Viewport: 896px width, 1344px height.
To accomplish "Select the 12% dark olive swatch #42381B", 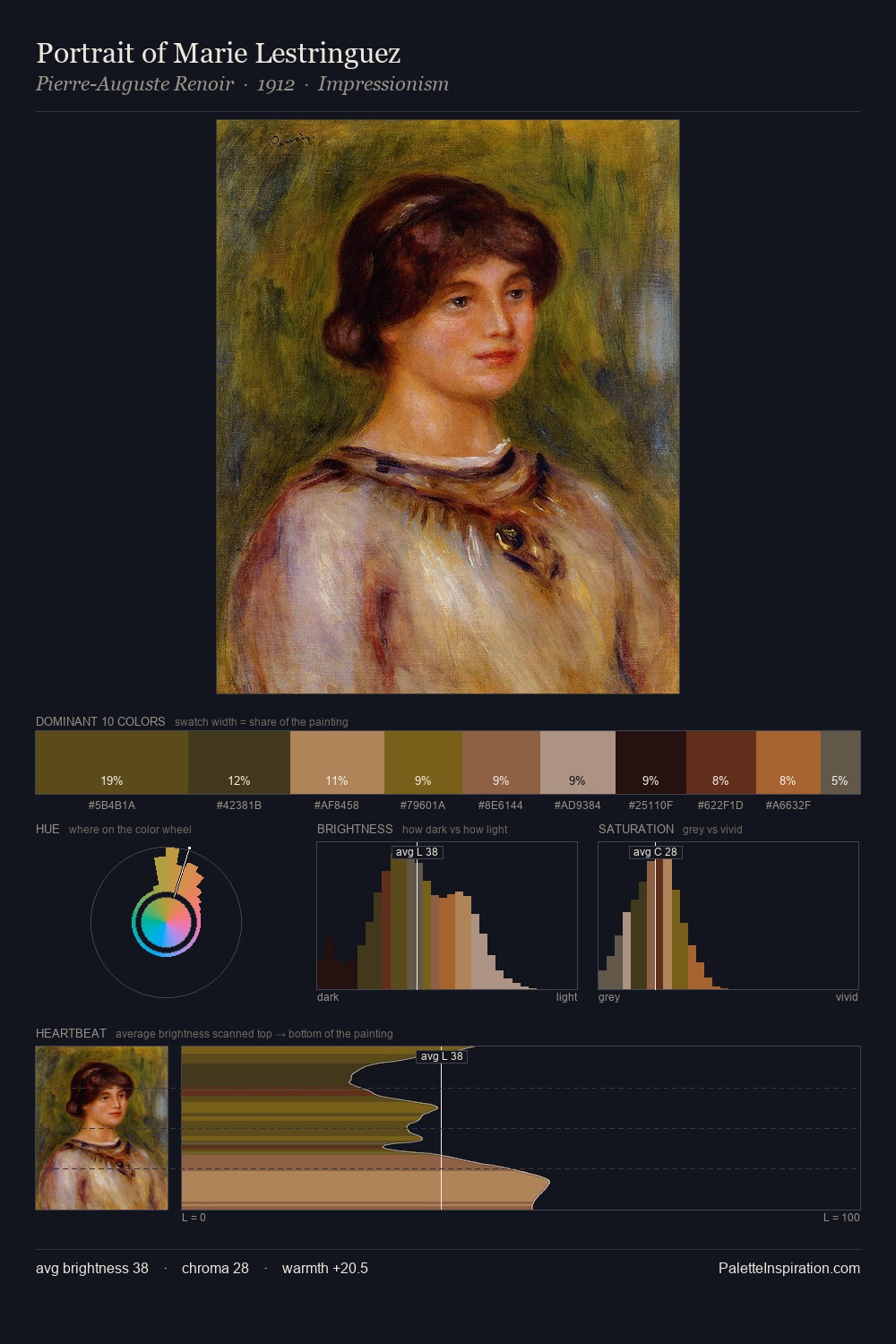I will pyautogui.click(x=239, y=762).
